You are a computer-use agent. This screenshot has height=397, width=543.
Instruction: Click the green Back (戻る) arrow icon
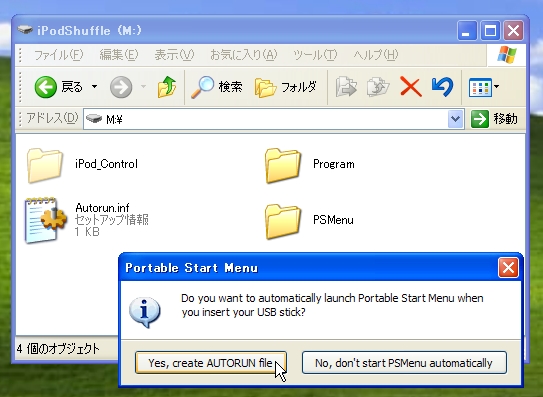[x=45, y=87]
